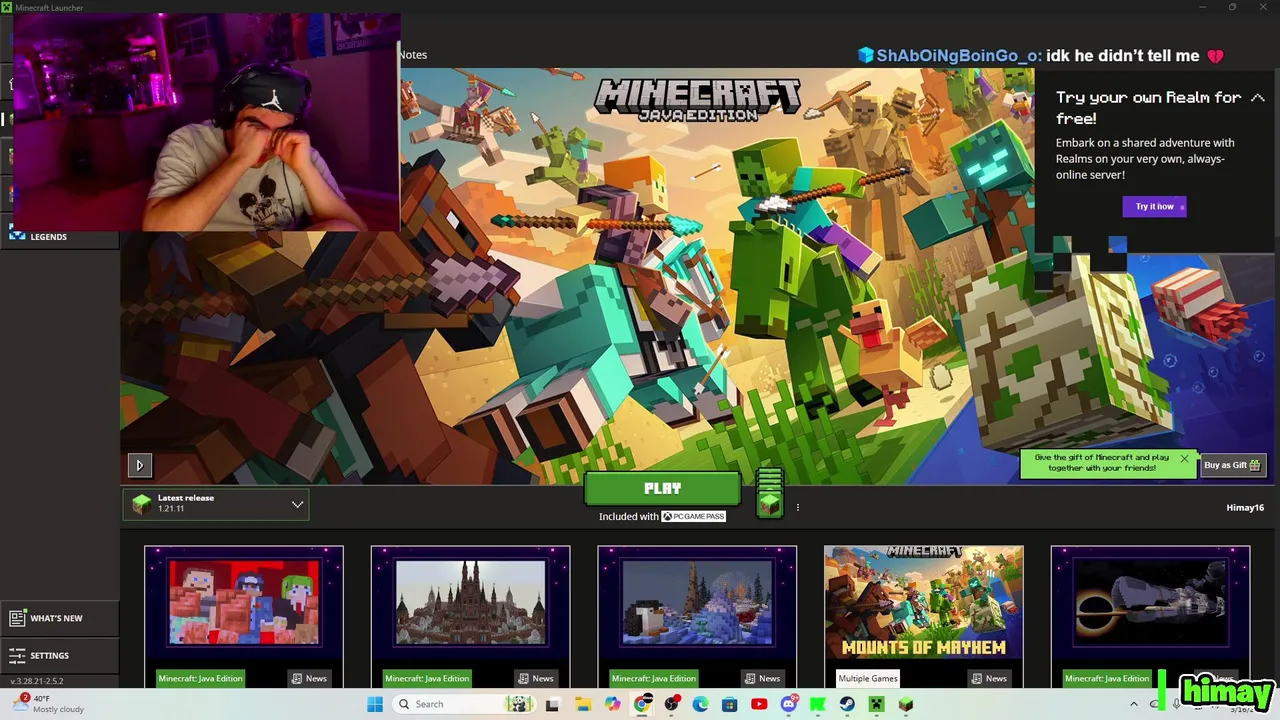This screenshot has width=1280, height=720.
Task: Open the weather widget showing Mostly cloudy
Action: coord(50,704)
